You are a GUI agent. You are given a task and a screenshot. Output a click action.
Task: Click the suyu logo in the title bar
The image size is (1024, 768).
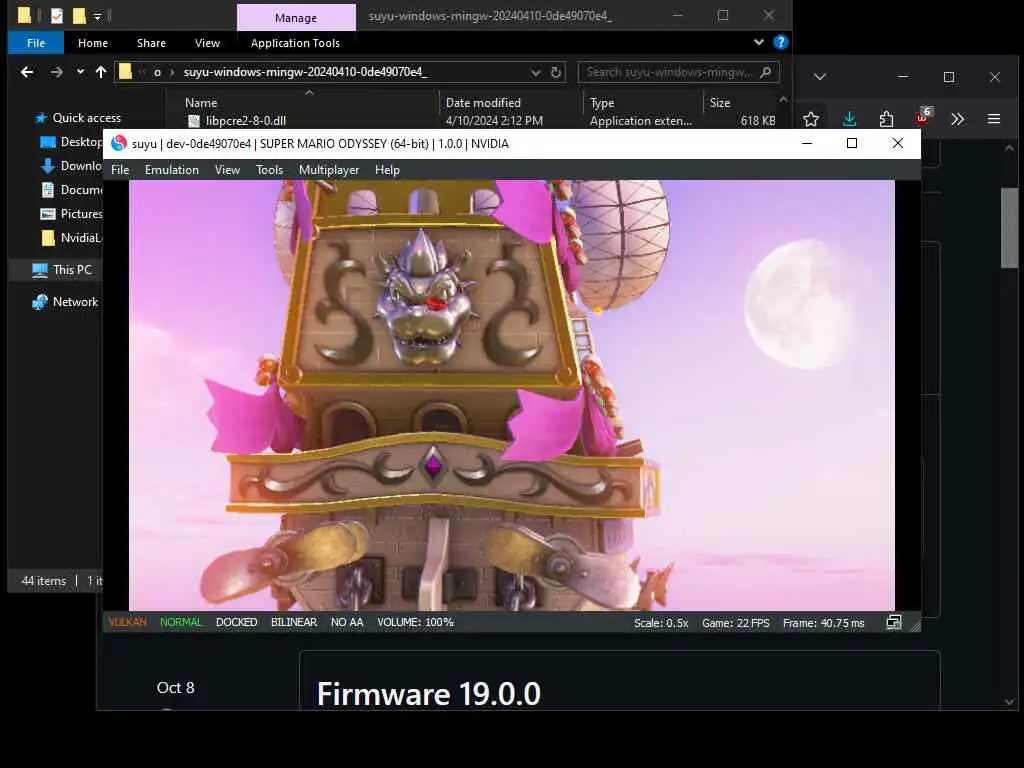click(119, 144)
